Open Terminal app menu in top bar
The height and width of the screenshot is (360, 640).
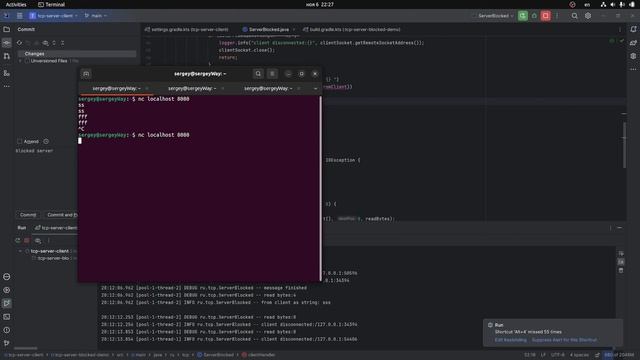click(x=51, y=4)
